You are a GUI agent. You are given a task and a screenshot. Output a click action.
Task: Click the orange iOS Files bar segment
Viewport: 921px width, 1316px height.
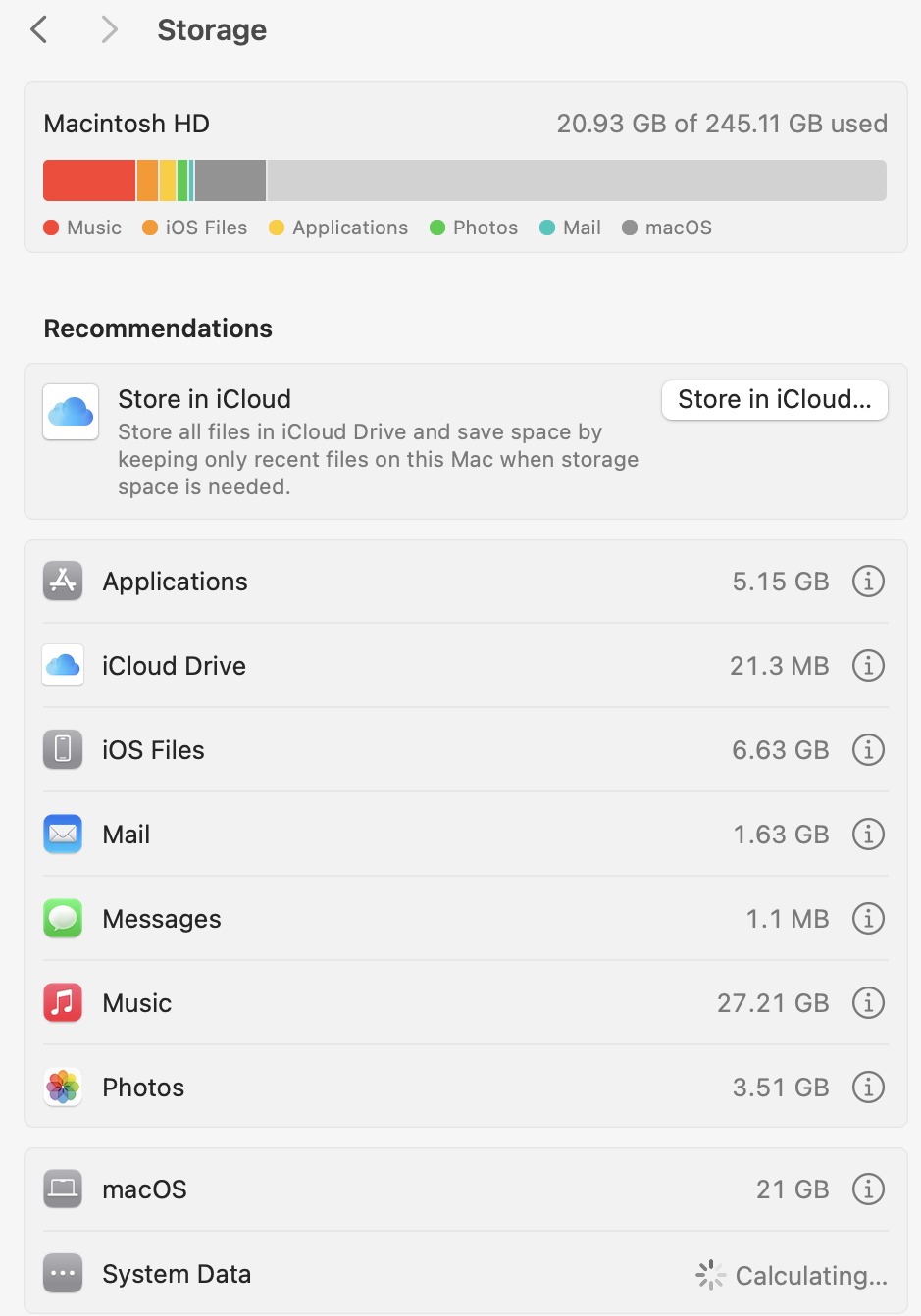pyautogui.click(x=147, y=180)
